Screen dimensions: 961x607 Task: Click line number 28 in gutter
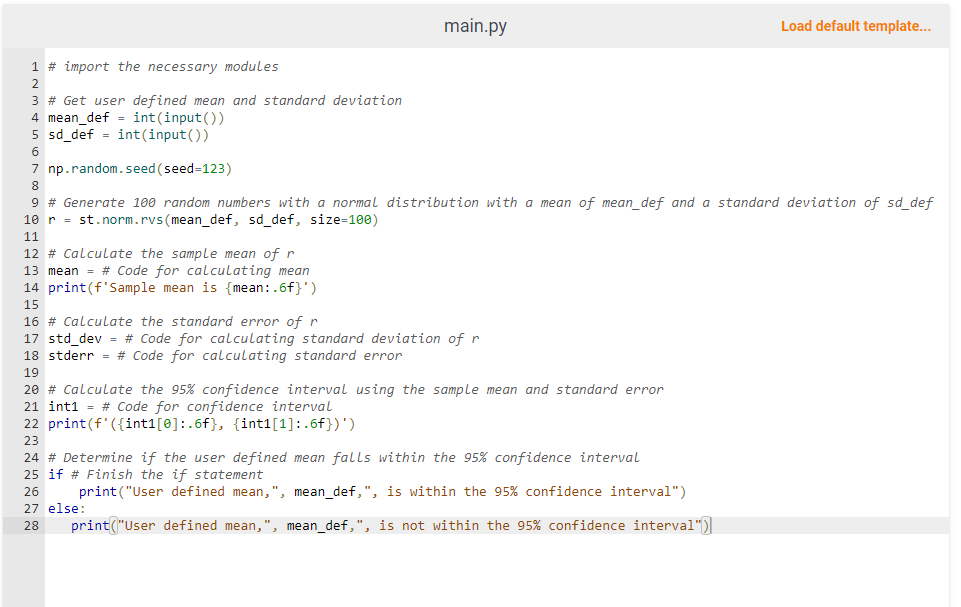tap(31, 525)
